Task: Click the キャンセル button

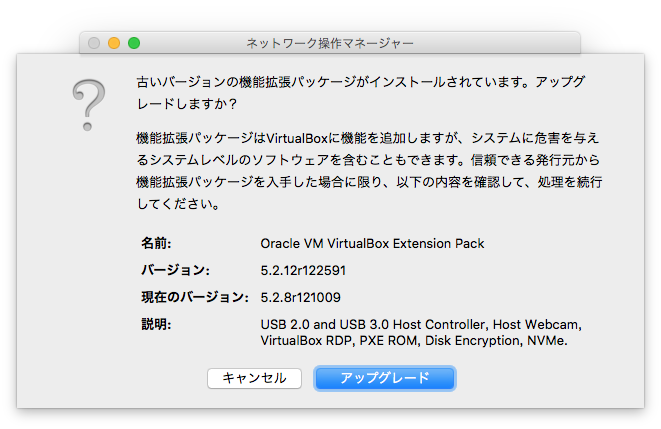Action: point(254,378)
